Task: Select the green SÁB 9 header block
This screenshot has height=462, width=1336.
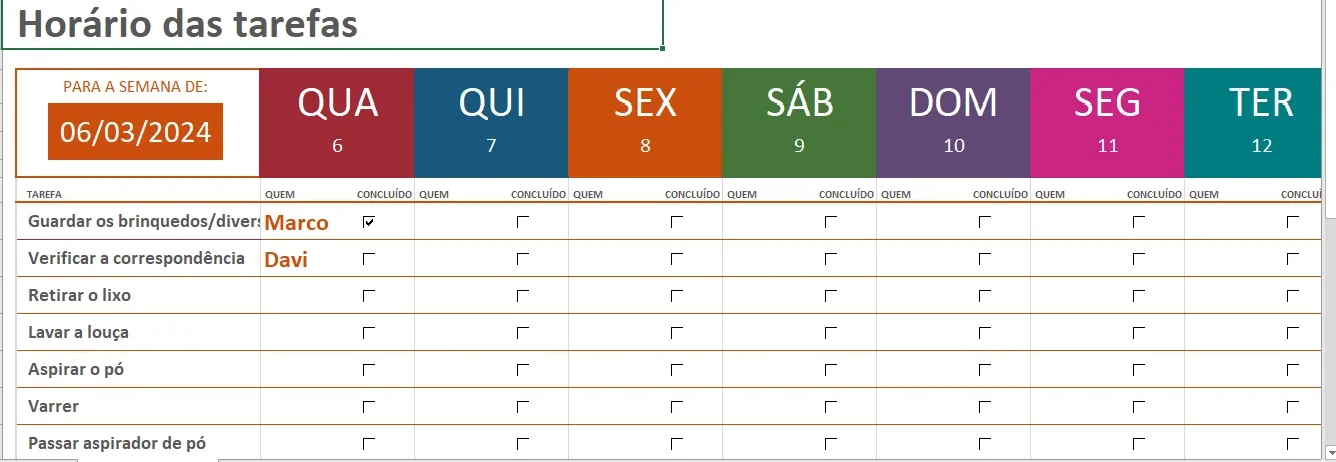Action: pyautogui.click(x=799, y=122)
